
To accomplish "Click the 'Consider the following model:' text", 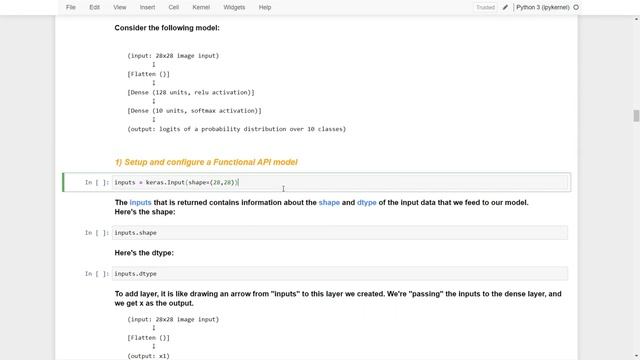I will [167, 28].
